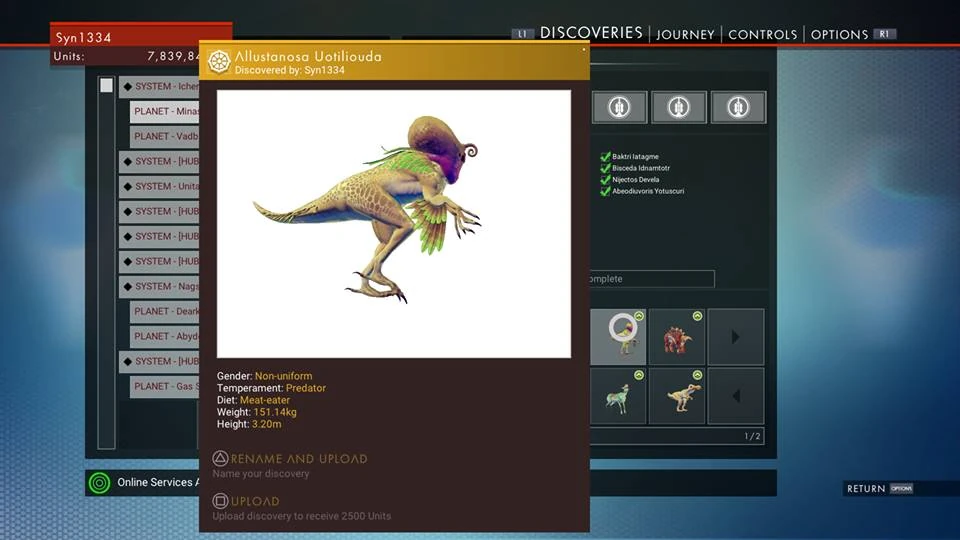Click the Baktri Iatagme species name
The width and height of the screenshot is (960, 540).
tap(636, 157)
